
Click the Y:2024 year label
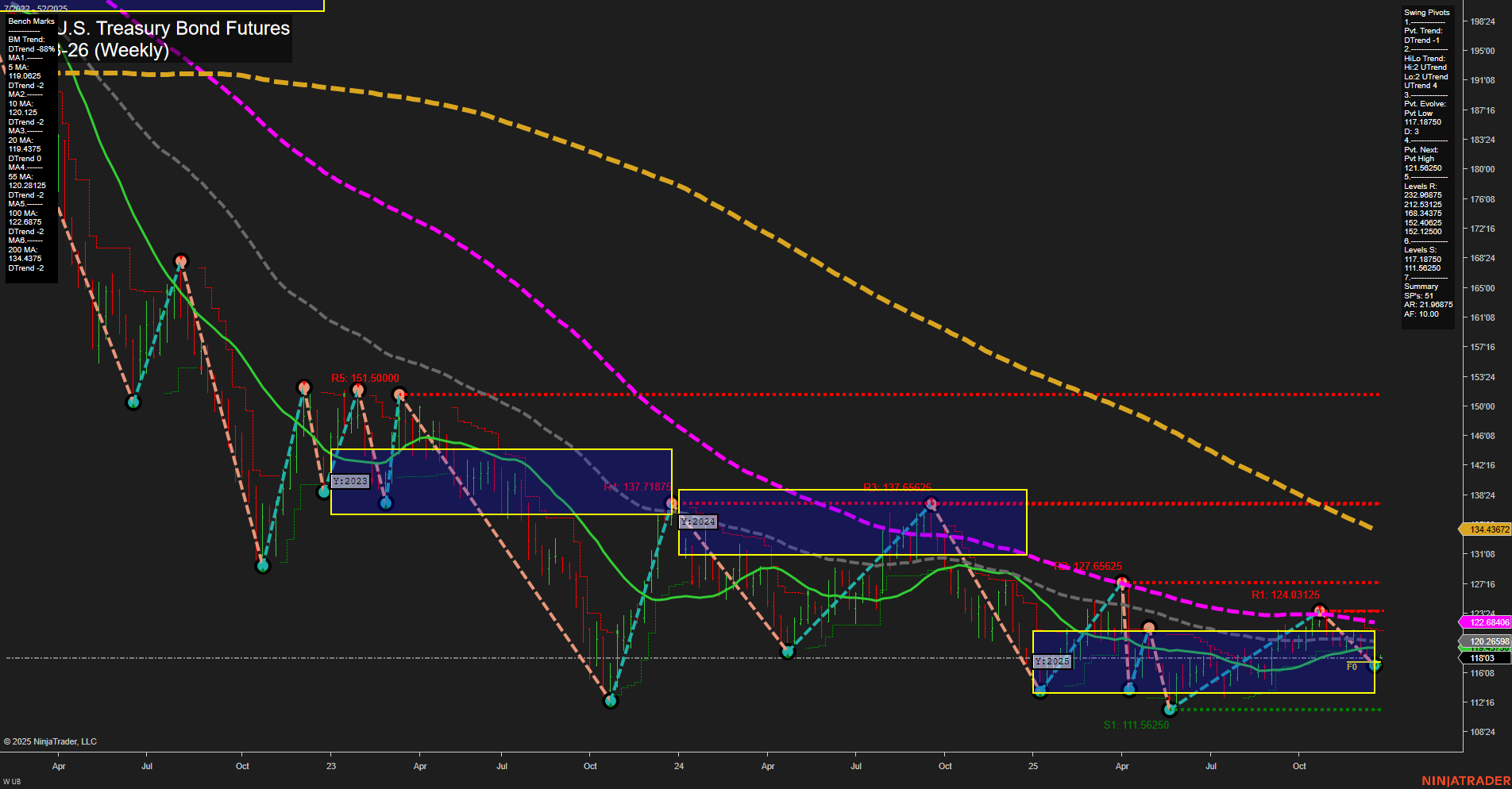696,522
